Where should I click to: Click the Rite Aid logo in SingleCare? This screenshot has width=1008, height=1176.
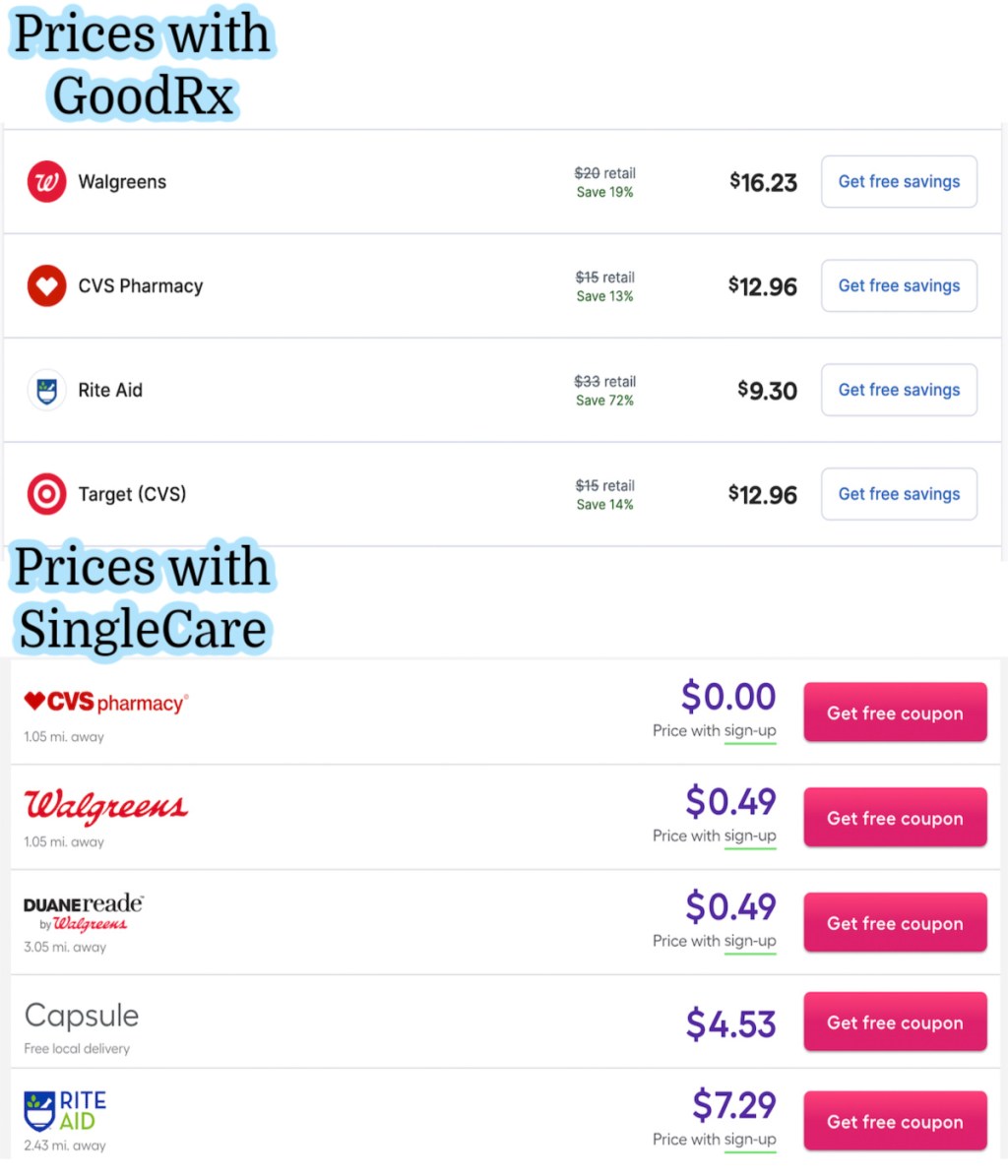[65, 1111]
